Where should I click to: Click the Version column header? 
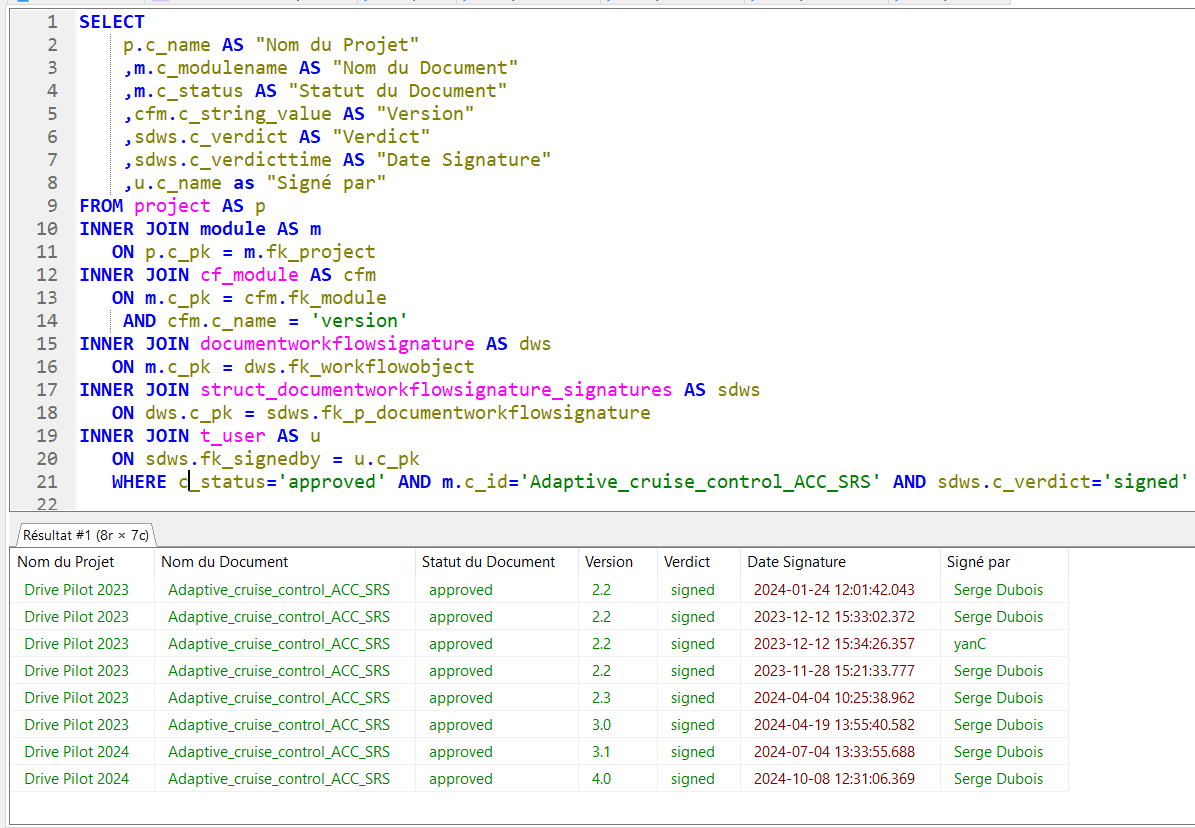point(609,562)
